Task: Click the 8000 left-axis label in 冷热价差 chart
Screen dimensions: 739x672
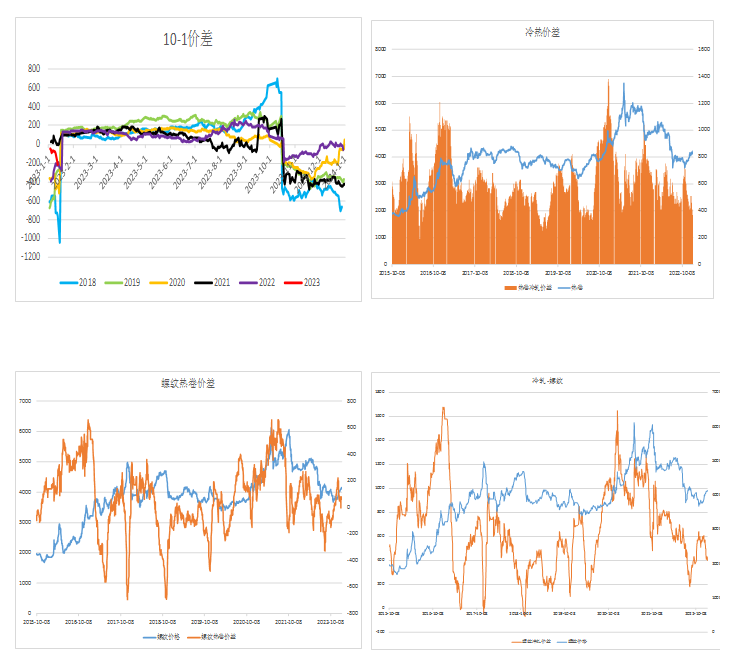Action: [x=381, y=49]
